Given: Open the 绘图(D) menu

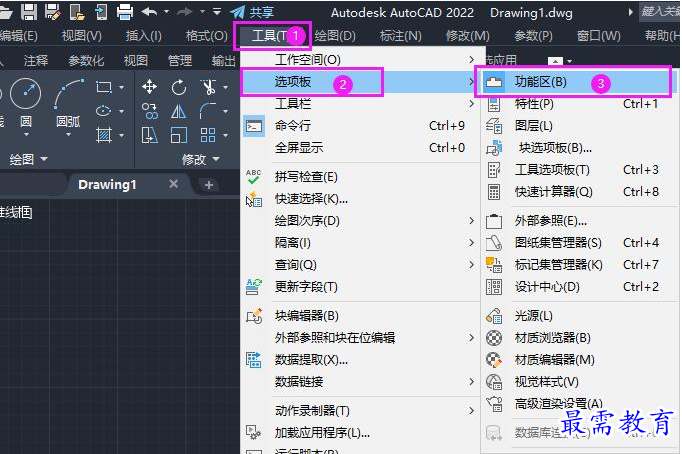Looking at the screenshot, I should tap(335, 36).
